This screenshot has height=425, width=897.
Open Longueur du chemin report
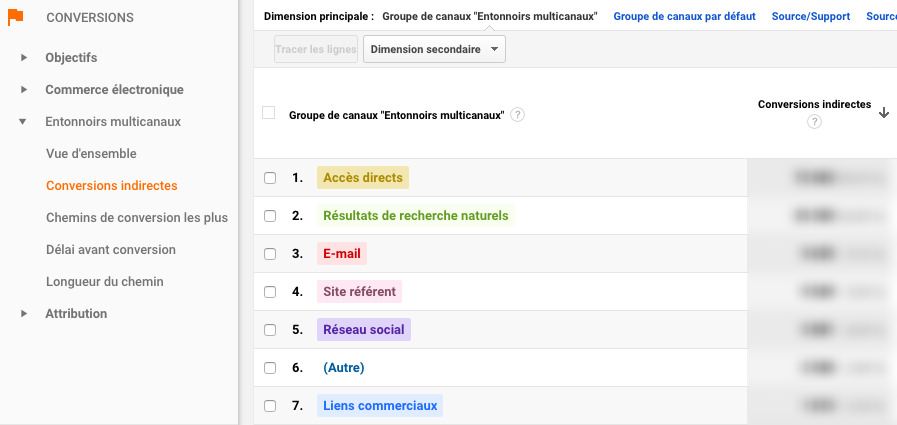[104, 282]
